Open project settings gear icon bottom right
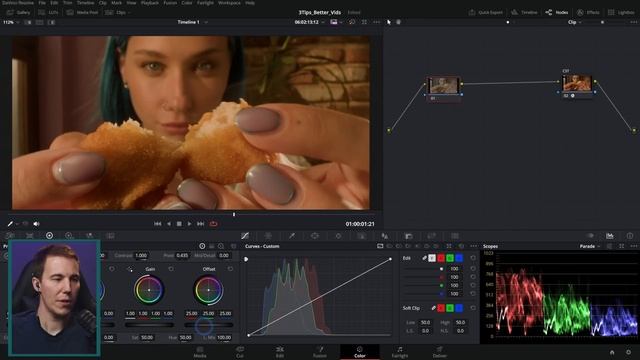The height and width of the screenshot is (360, 640). (x=629, y=352)
